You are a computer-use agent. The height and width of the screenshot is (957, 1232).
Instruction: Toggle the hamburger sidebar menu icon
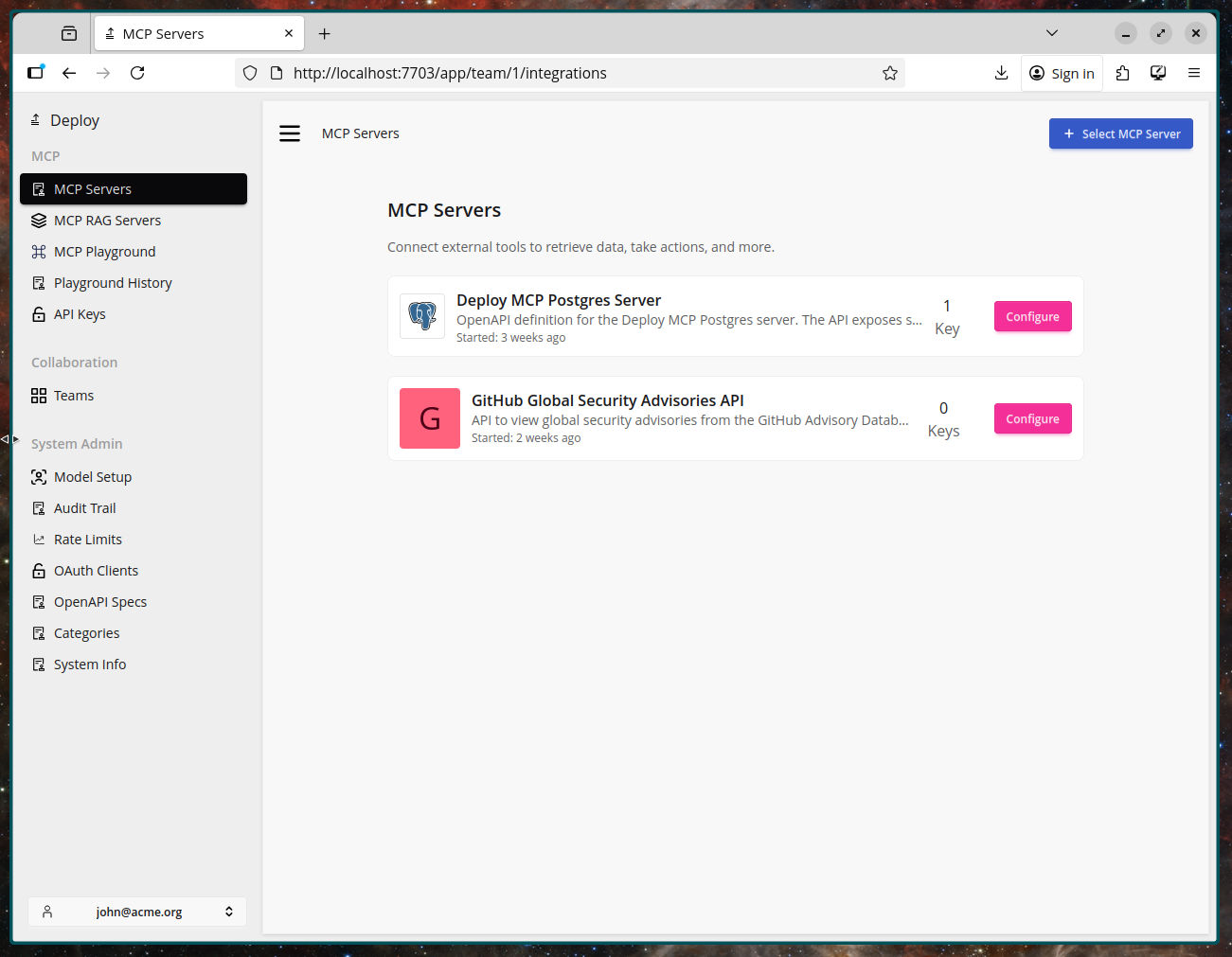click(x=290, y=133)
